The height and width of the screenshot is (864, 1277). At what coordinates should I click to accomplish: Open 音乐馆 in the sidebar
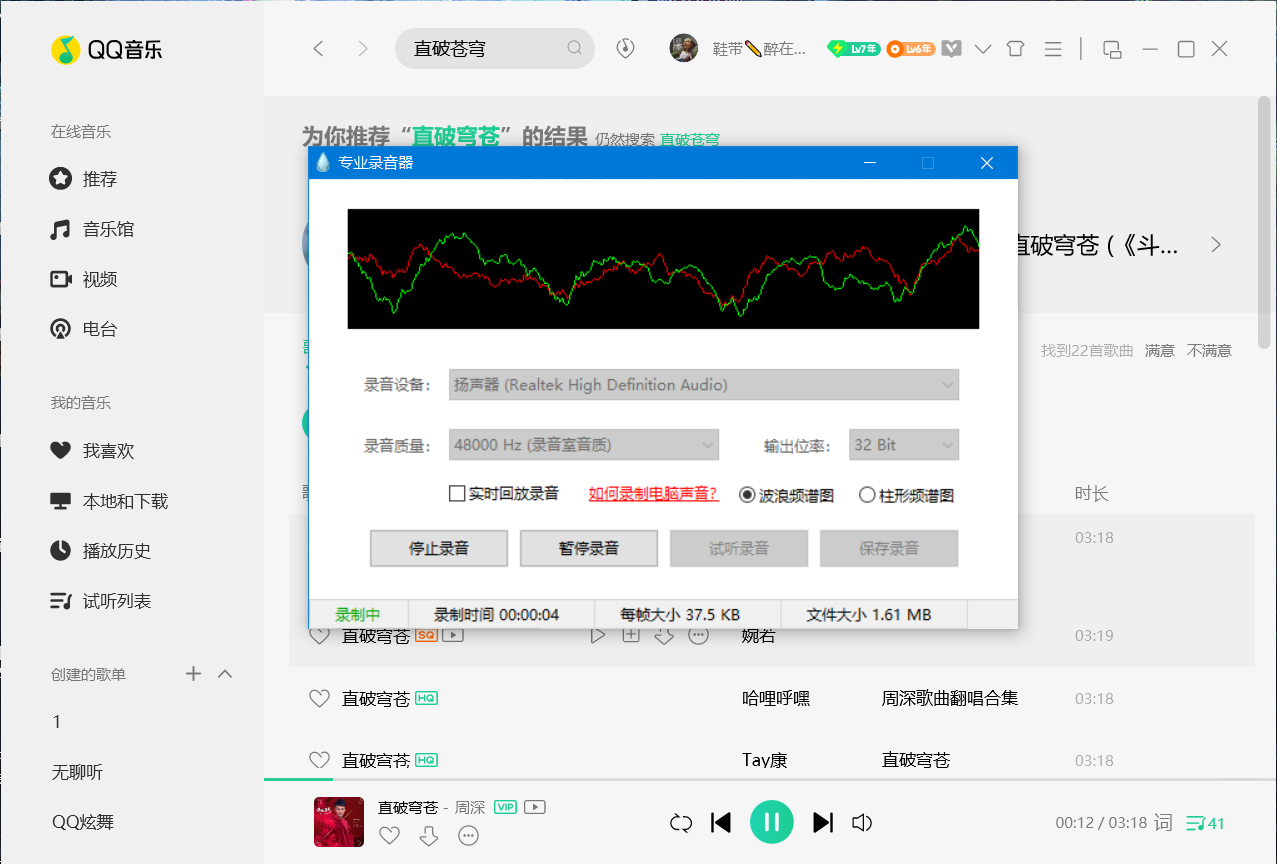coord(92,229)
